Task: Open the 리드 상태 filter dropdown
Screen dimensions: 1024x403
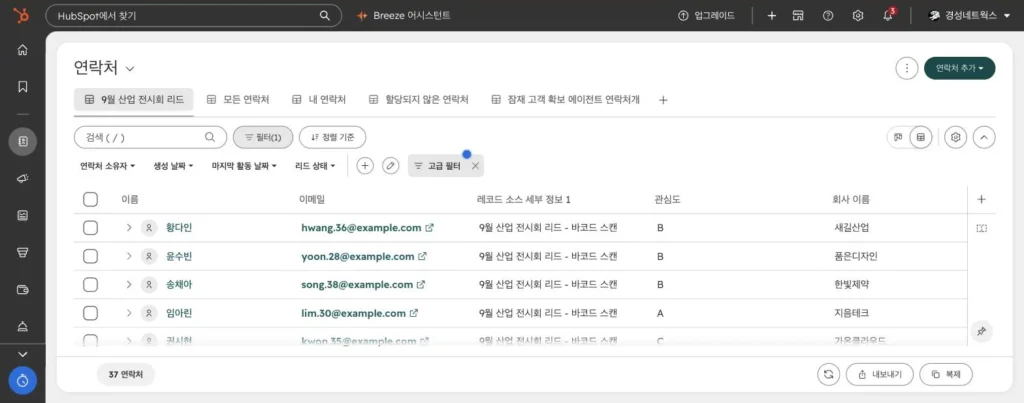Action: tap(315, 166)
